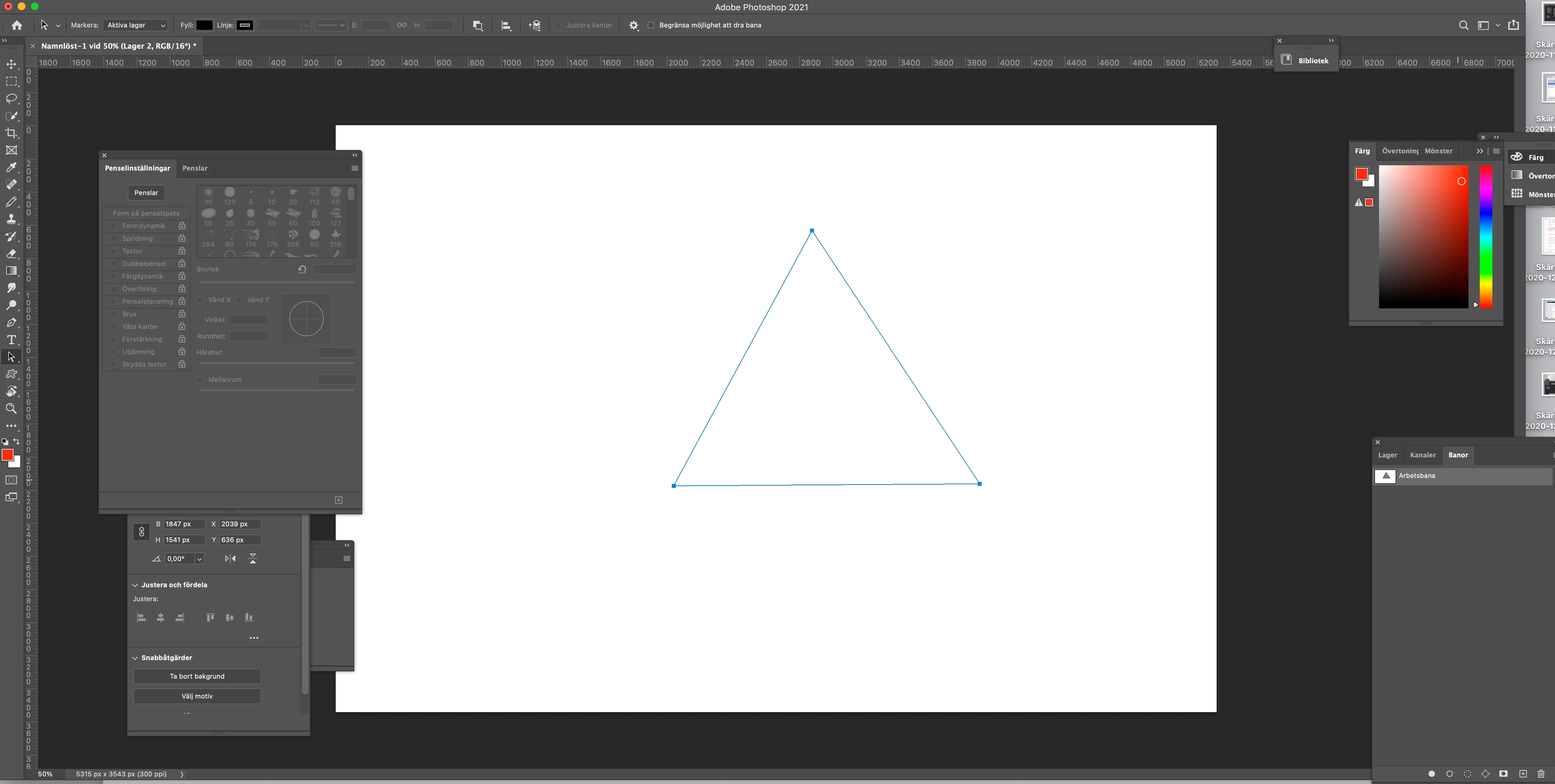Click the Eyedropper tool
Screen dimensions: 1555x784
point(12,167)
